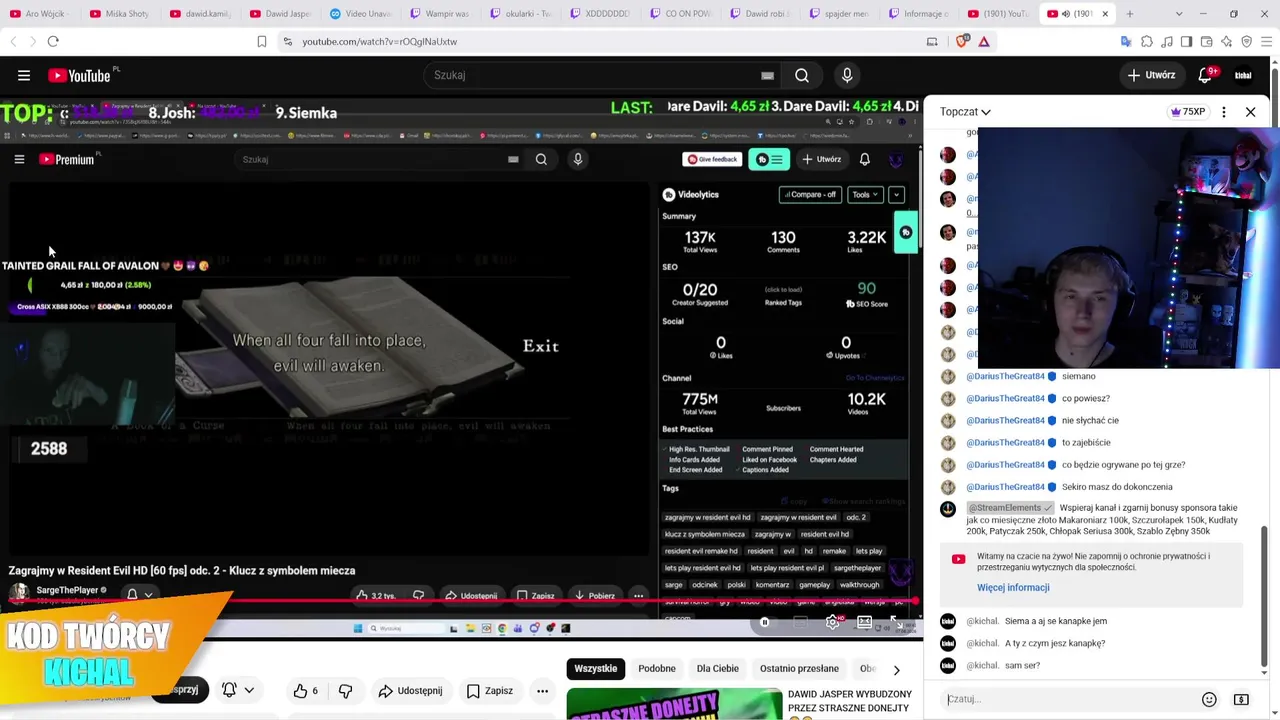Click @DariusTheGreat84 on the 'siemano' message
The height and width of the screenshot is (720, 1280).
pyautogui.click(x=1005, y=377)
